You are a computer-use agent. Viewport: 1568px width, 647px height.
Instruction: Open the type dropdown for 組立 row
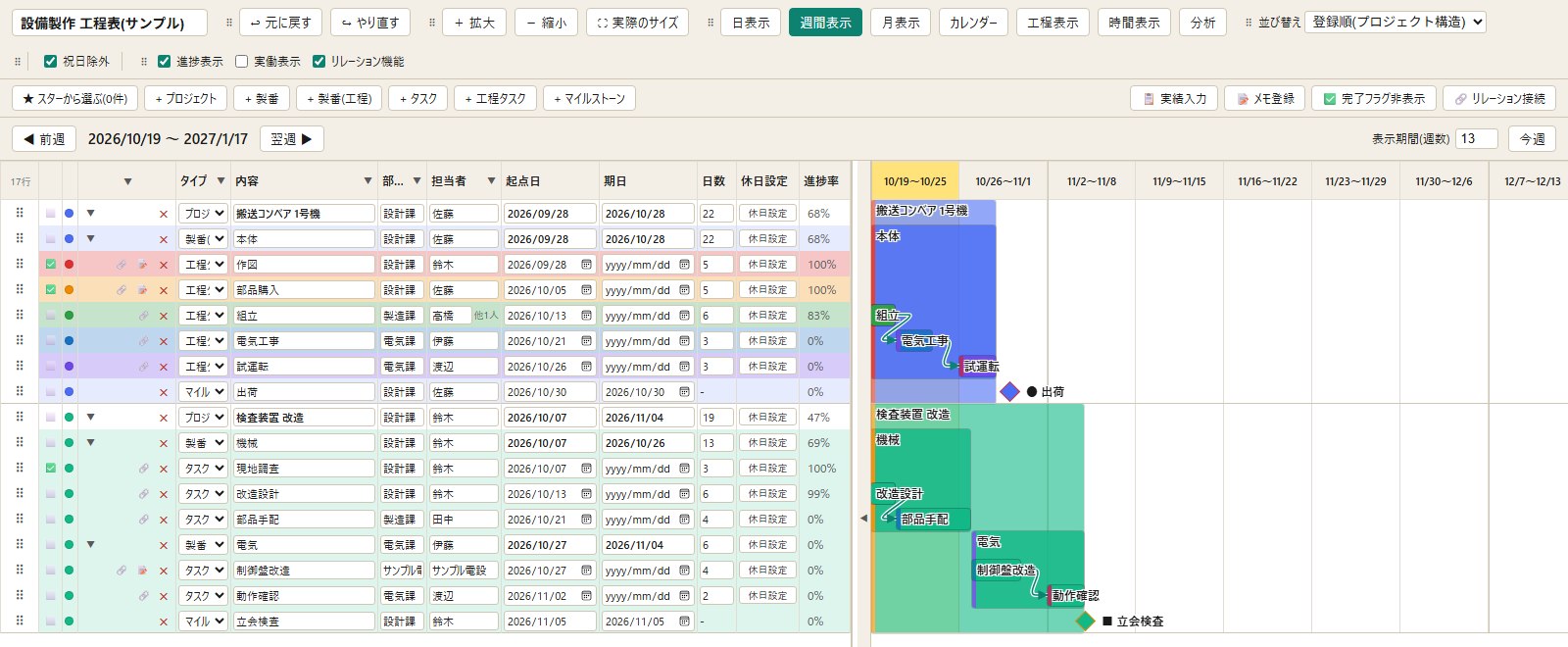(203, 316)
